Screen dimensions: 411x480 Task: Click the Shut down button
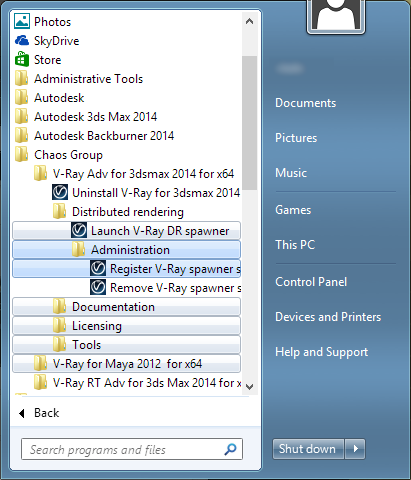(308, 449)
